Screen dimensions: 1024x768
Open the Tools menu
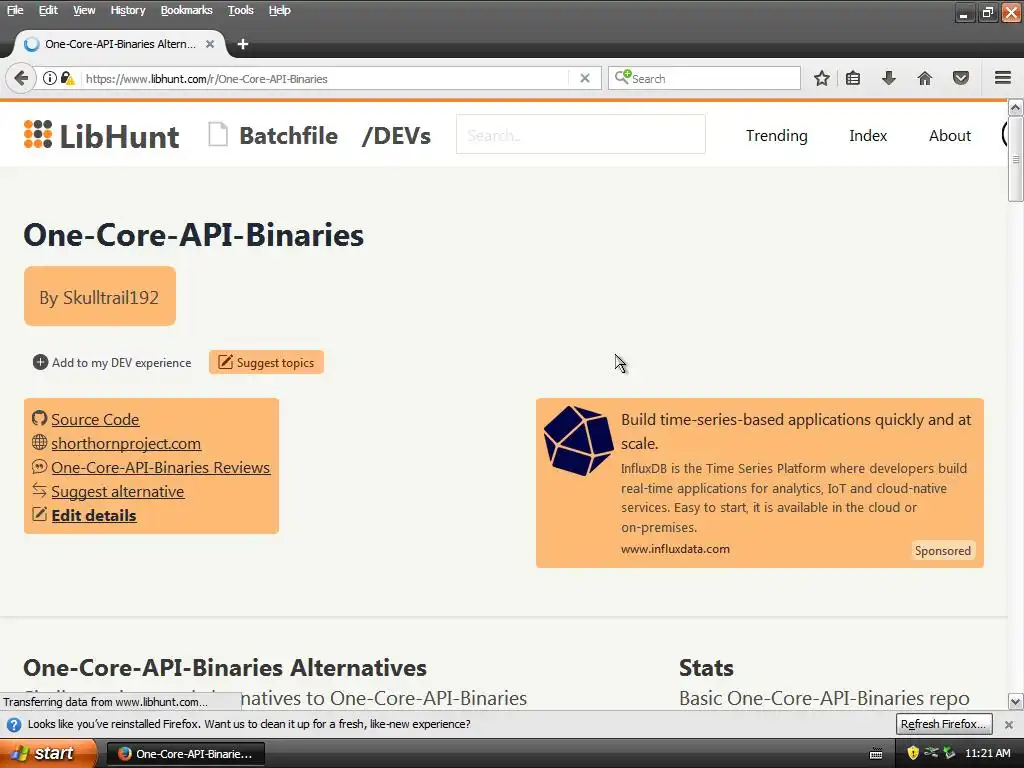[240, 10]
